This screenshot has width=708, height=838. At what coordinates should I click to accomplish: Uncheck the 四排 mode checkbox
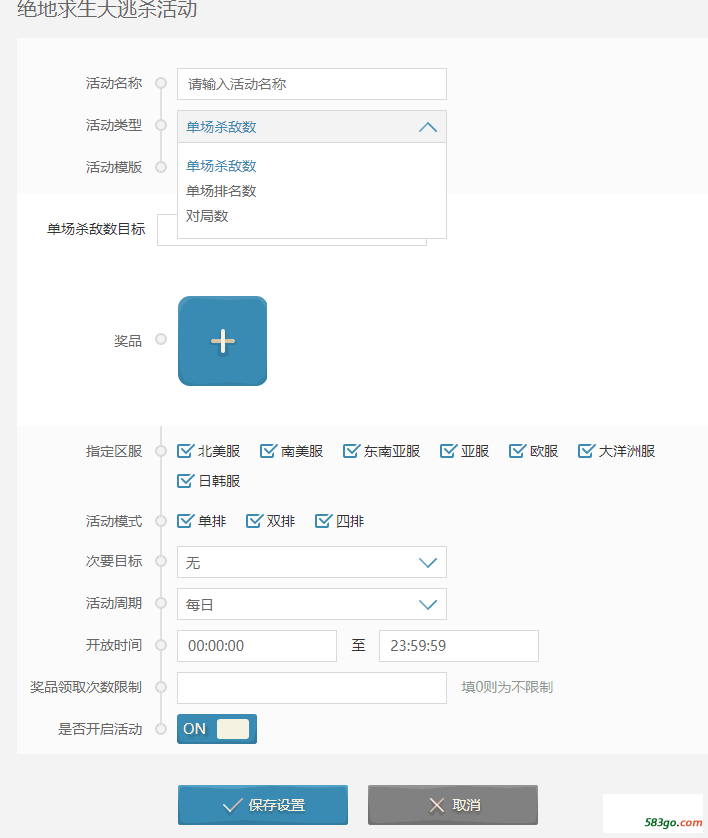click(323, 521)
